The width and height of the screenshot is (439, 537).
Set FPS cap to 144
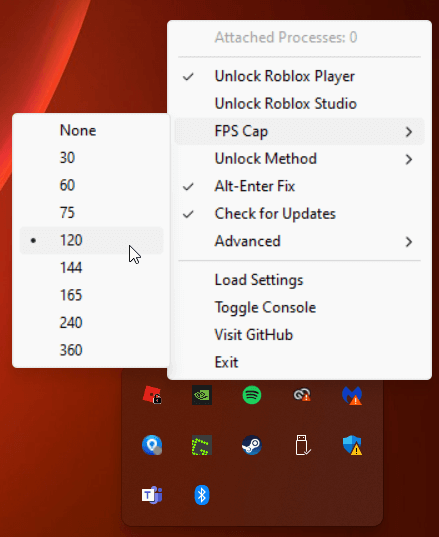91,268
